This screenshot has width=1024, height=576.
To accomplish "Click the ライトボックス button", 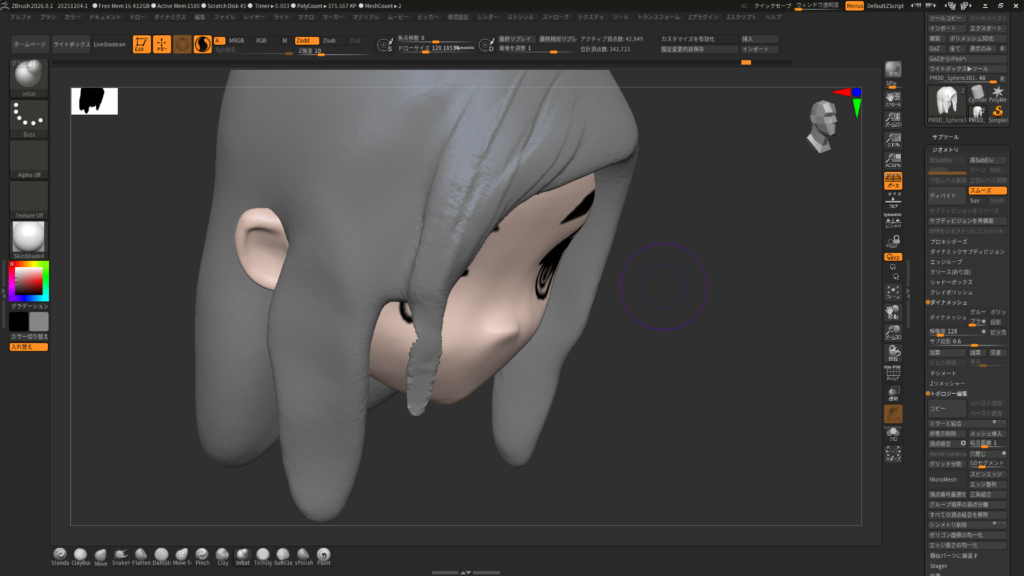I will [71, 45].
